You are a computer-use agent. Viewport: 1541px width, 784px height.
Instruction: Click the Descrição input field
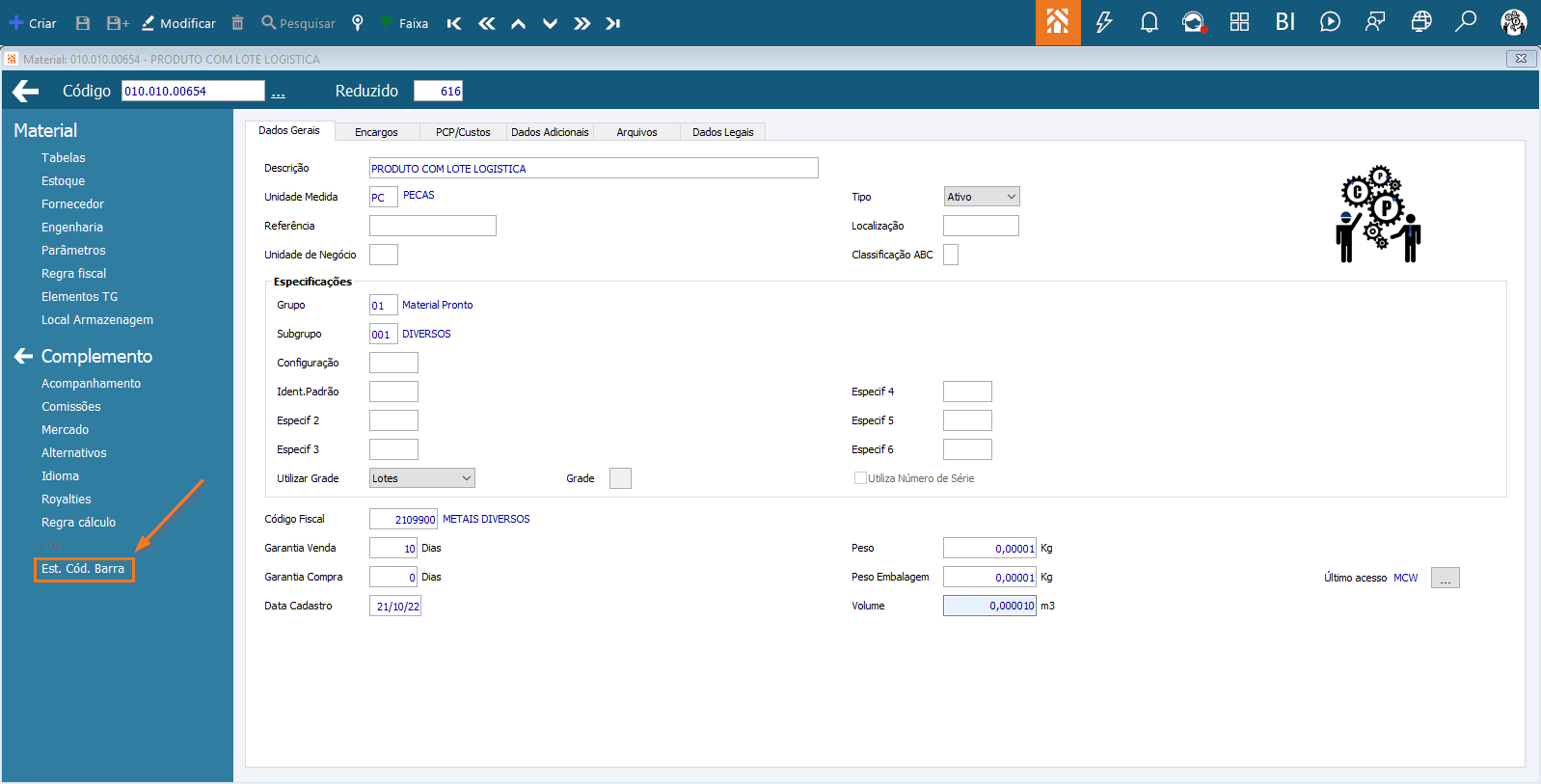tap(594, 168)
